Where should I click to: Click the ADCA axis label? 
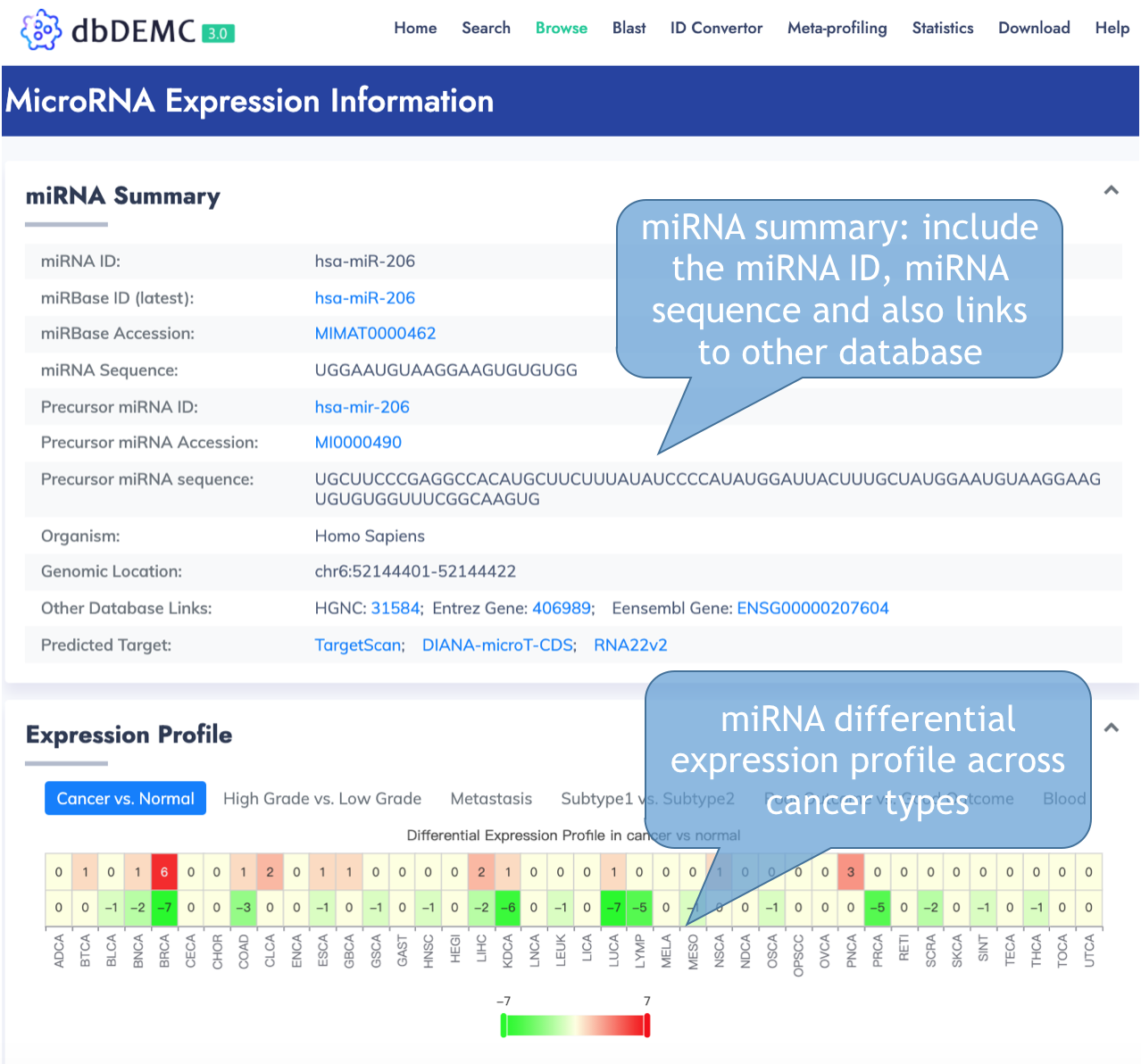(59, 951)
